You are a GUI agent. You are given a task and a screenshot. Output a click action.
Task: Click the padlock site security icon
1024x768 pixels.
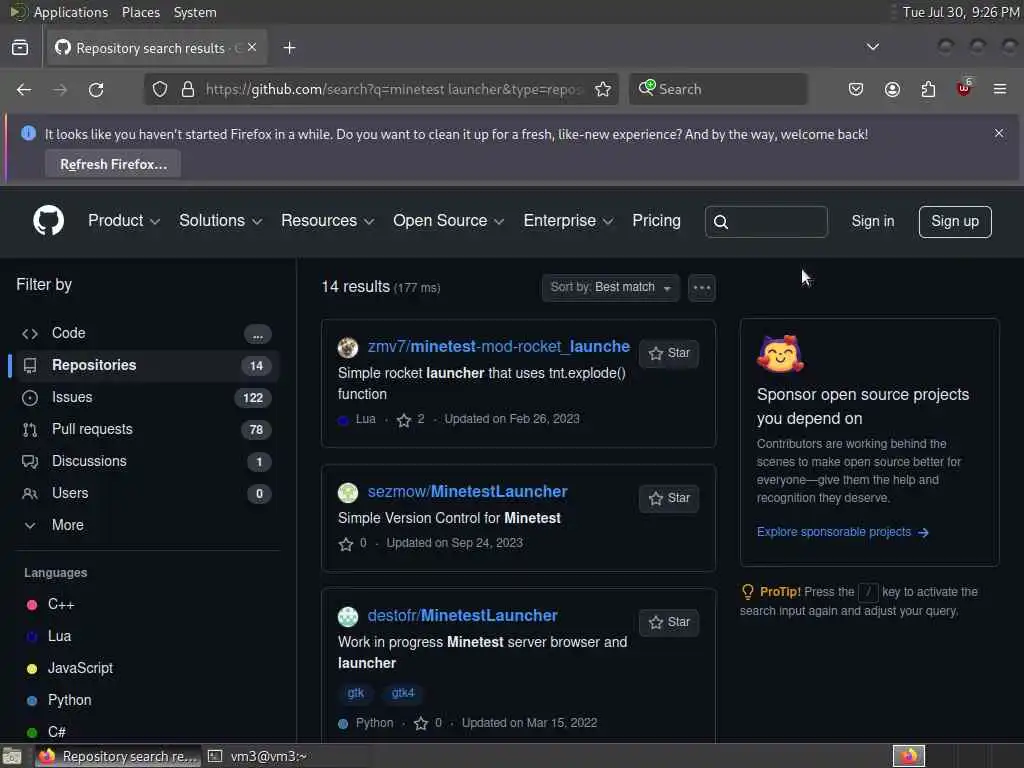coord(187,89)
